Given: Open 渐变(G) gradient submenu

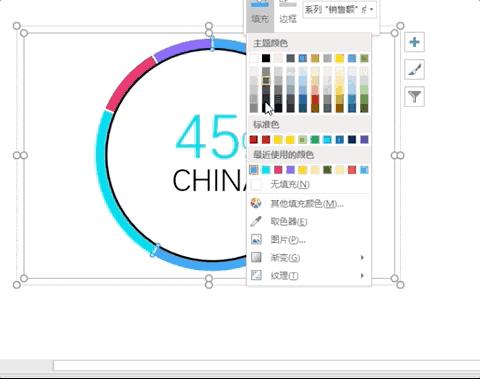Looking at the screenshot, I should click(309, 257).
